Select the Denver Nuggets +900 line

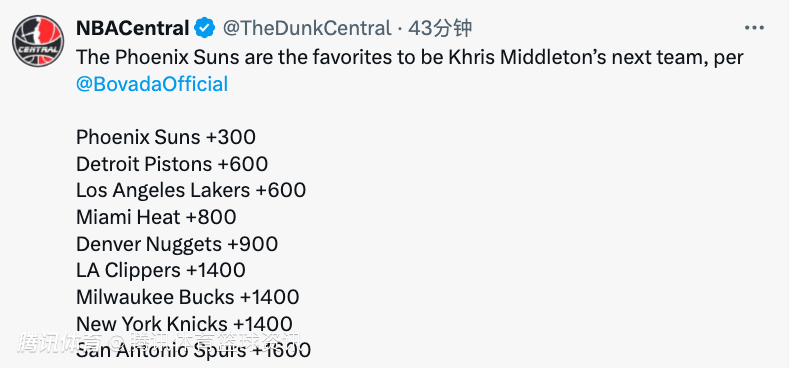(177, 244)
